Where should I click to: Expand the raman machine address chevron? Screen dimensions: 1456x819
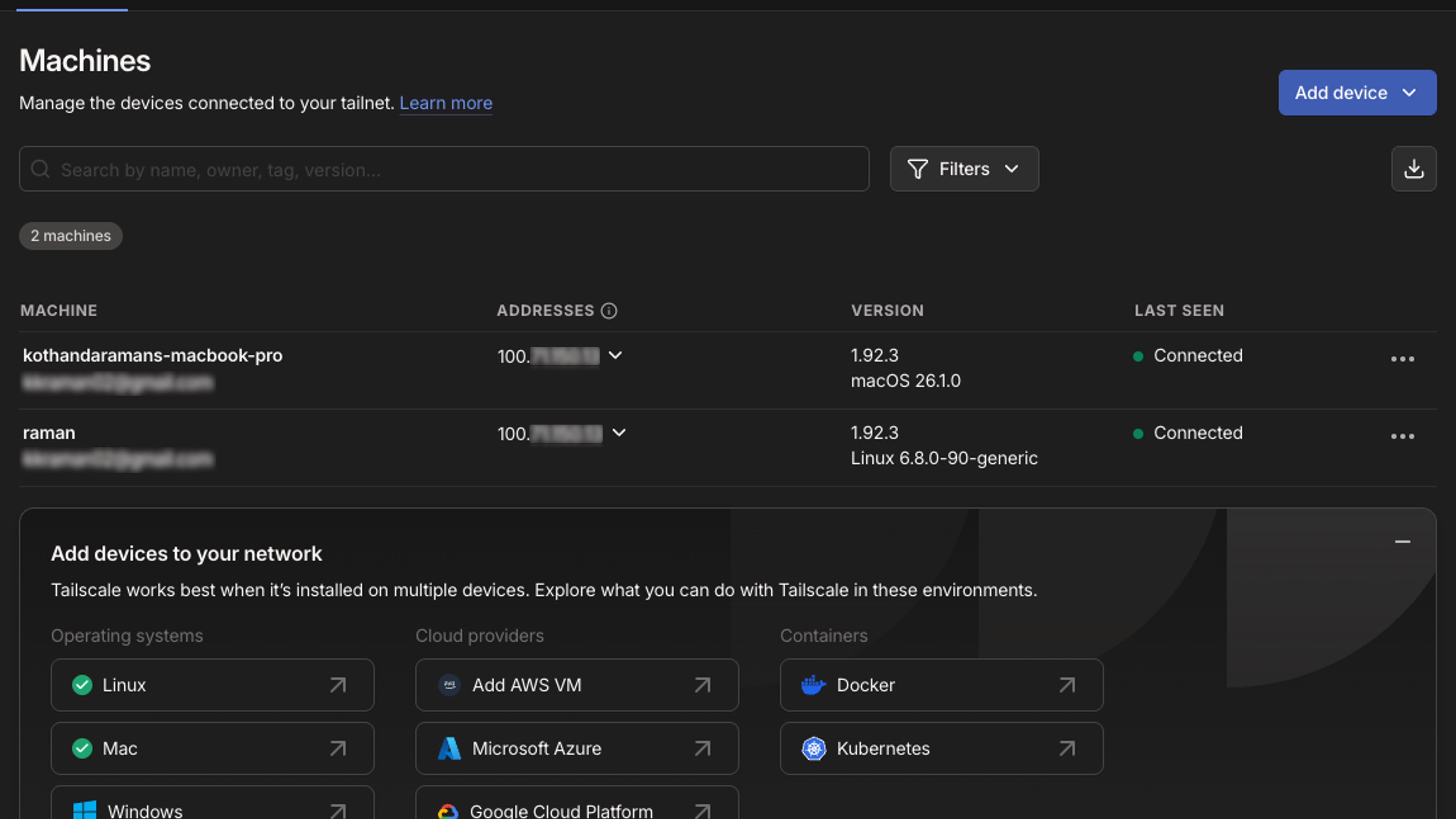tap(619, 433)
